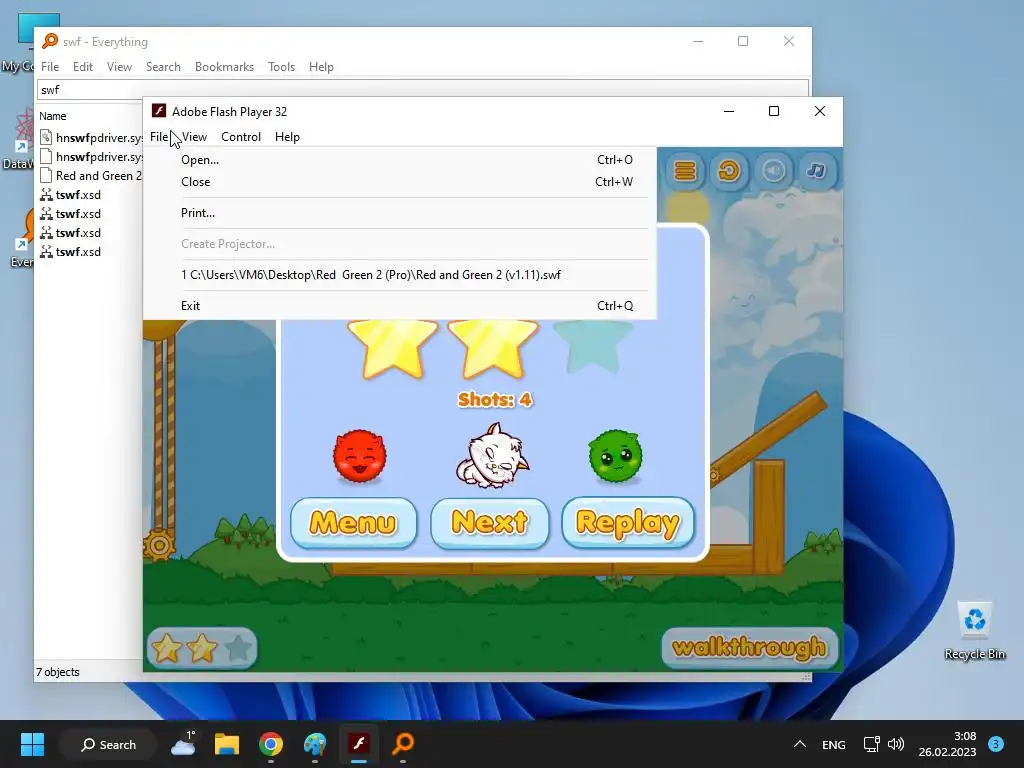Click the star rating badge at bottom-left of game
This screenshot has width=1024, height=768.
tap(202, 648)
